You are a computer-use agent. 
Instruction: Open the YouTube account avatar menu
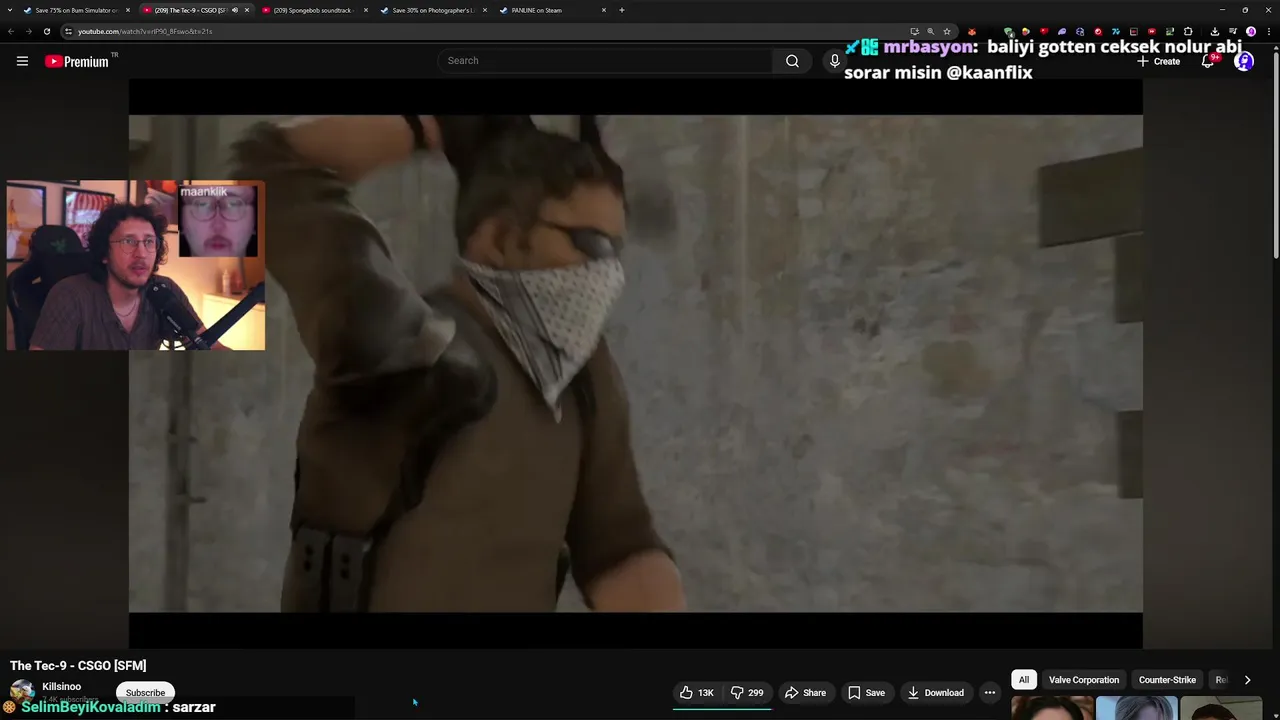[x=1244, y=61]
